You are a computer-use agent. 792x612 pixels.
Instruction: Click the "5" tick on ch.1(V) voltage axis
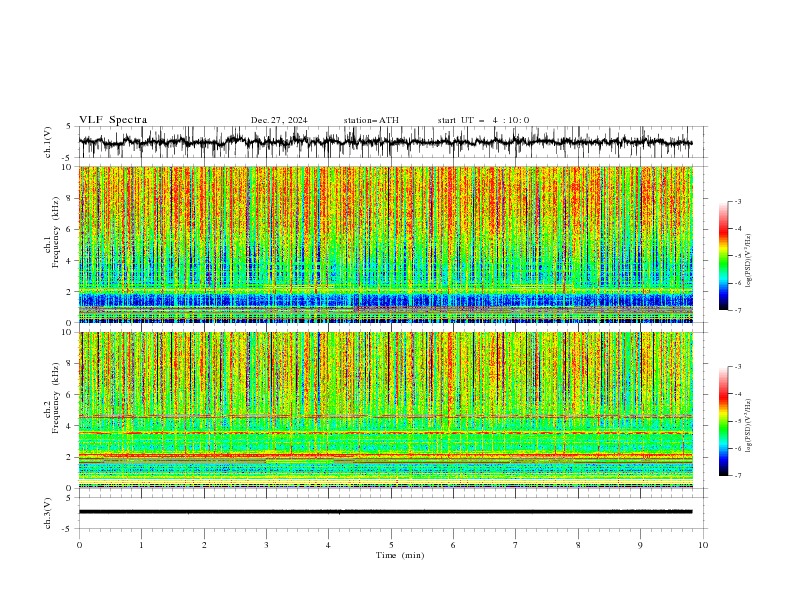point(69,126)
